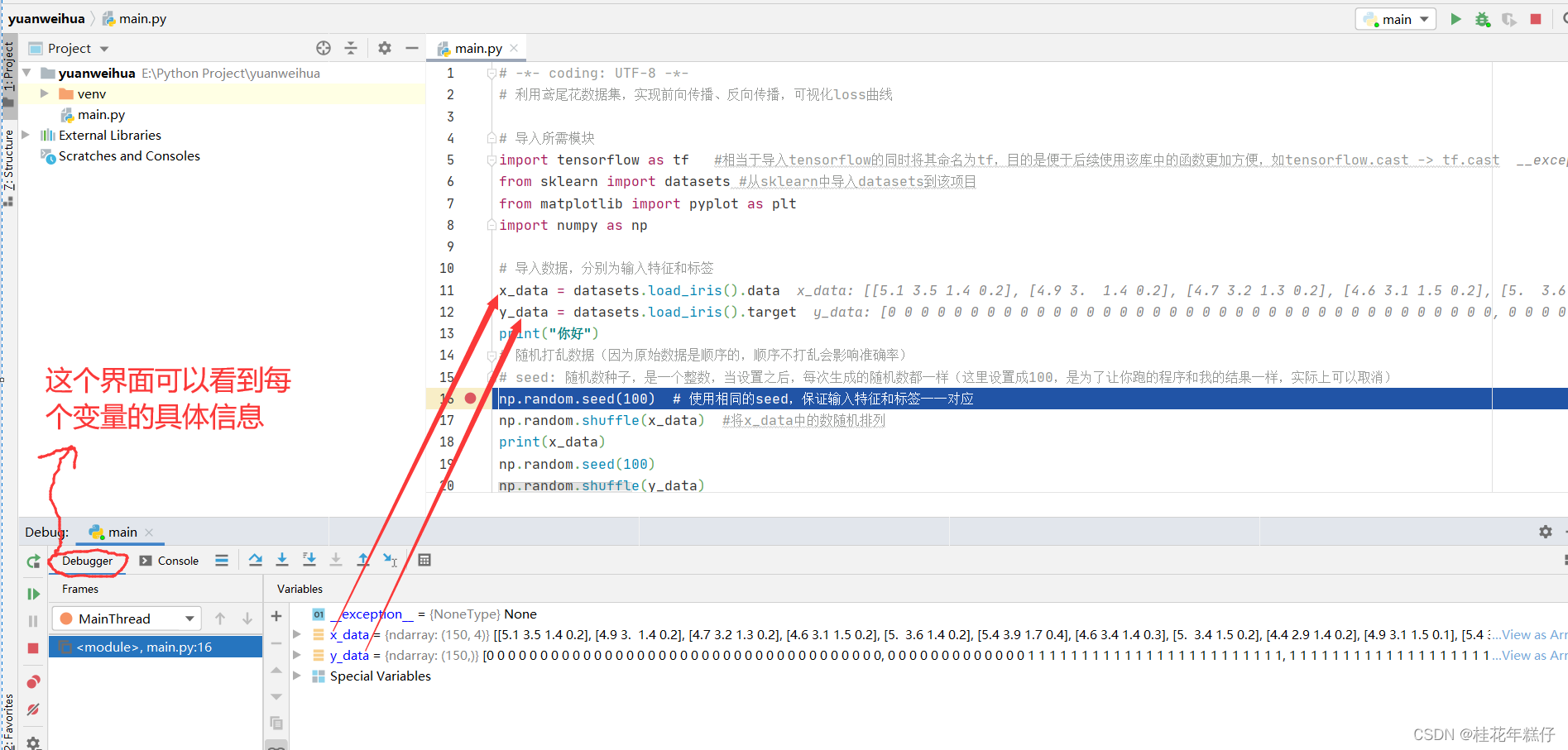
Task: Open Debug panel settings gear
Action: [1546, 532]
